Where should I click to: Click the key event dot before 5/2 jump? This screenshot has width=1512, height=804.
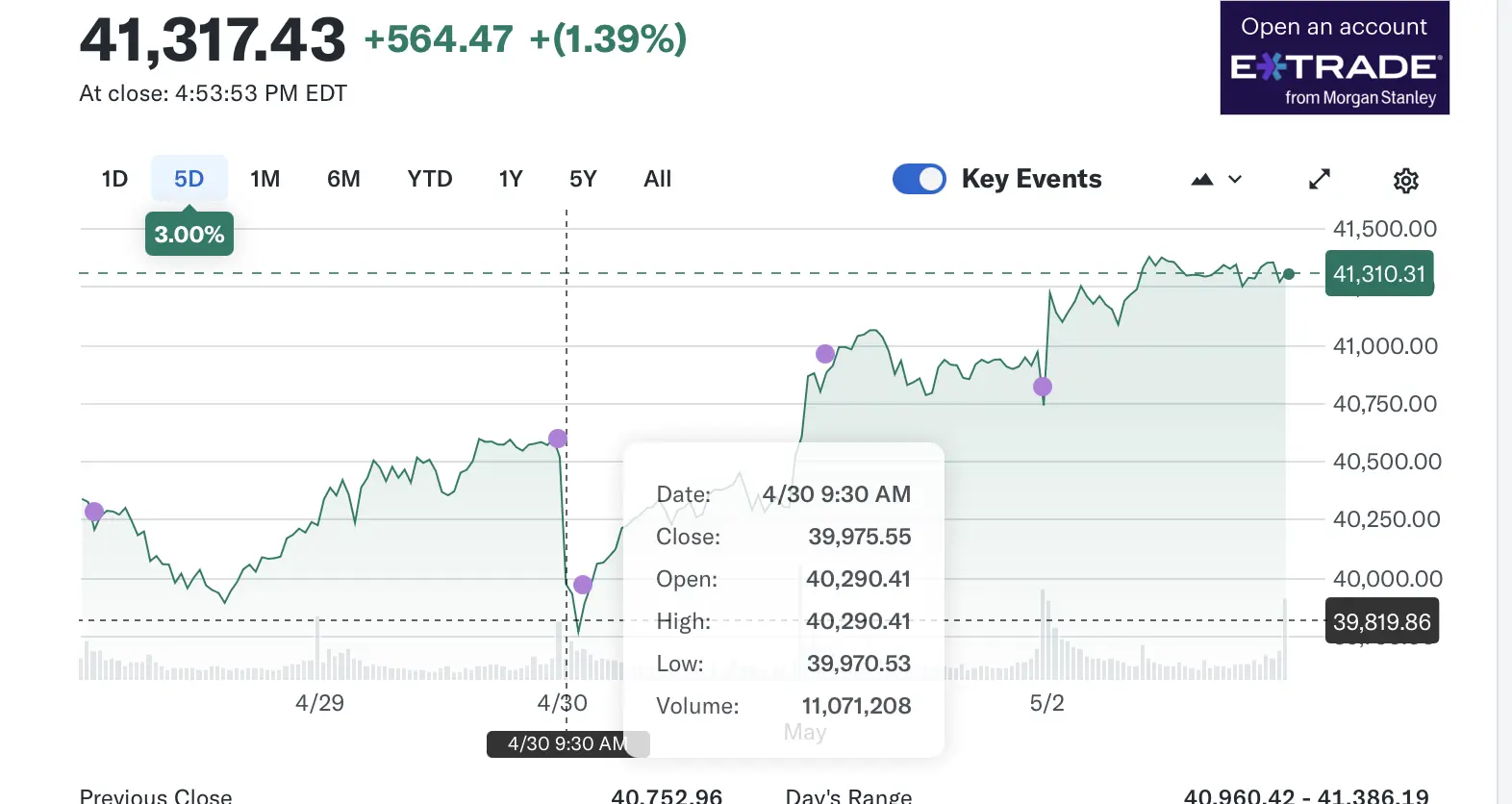pos(1043,387)
